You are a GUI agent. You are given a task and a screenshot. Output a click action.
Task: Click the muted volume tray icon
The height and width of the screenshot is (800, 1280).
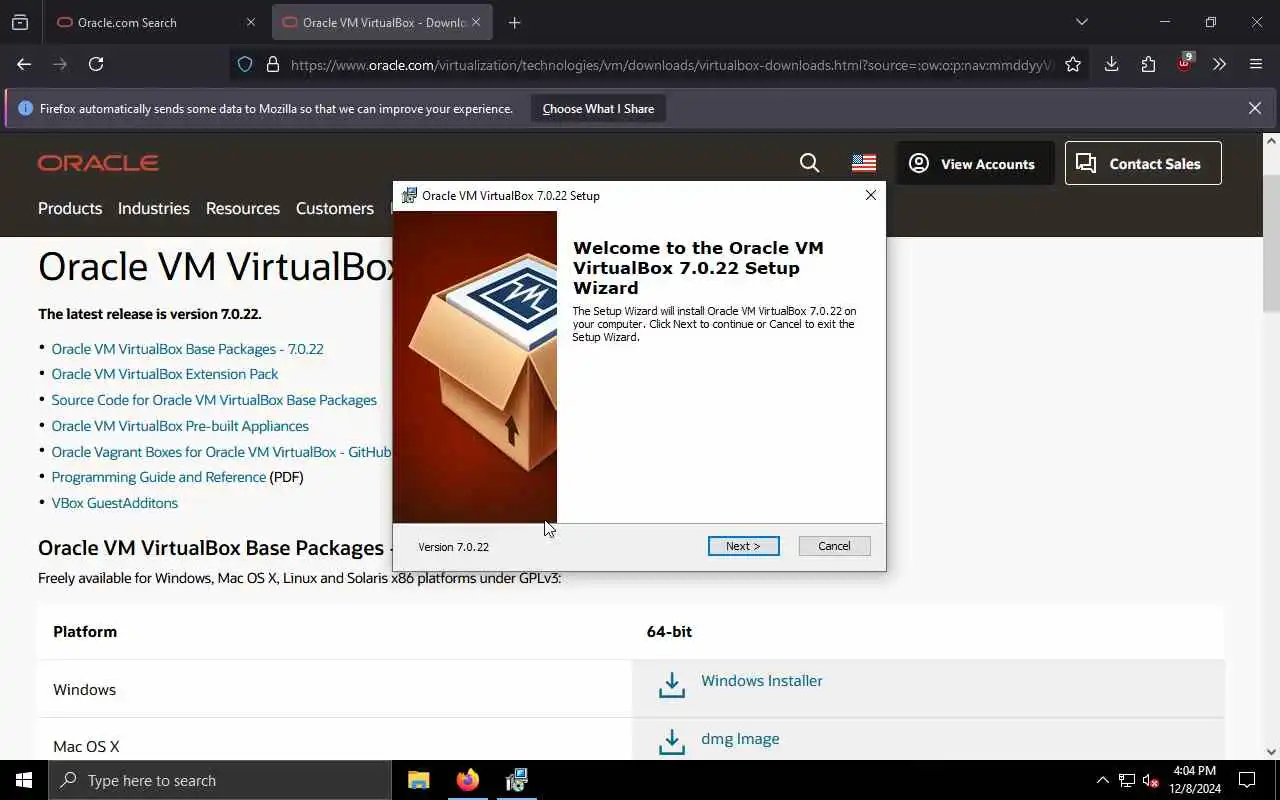(1150, 780)
